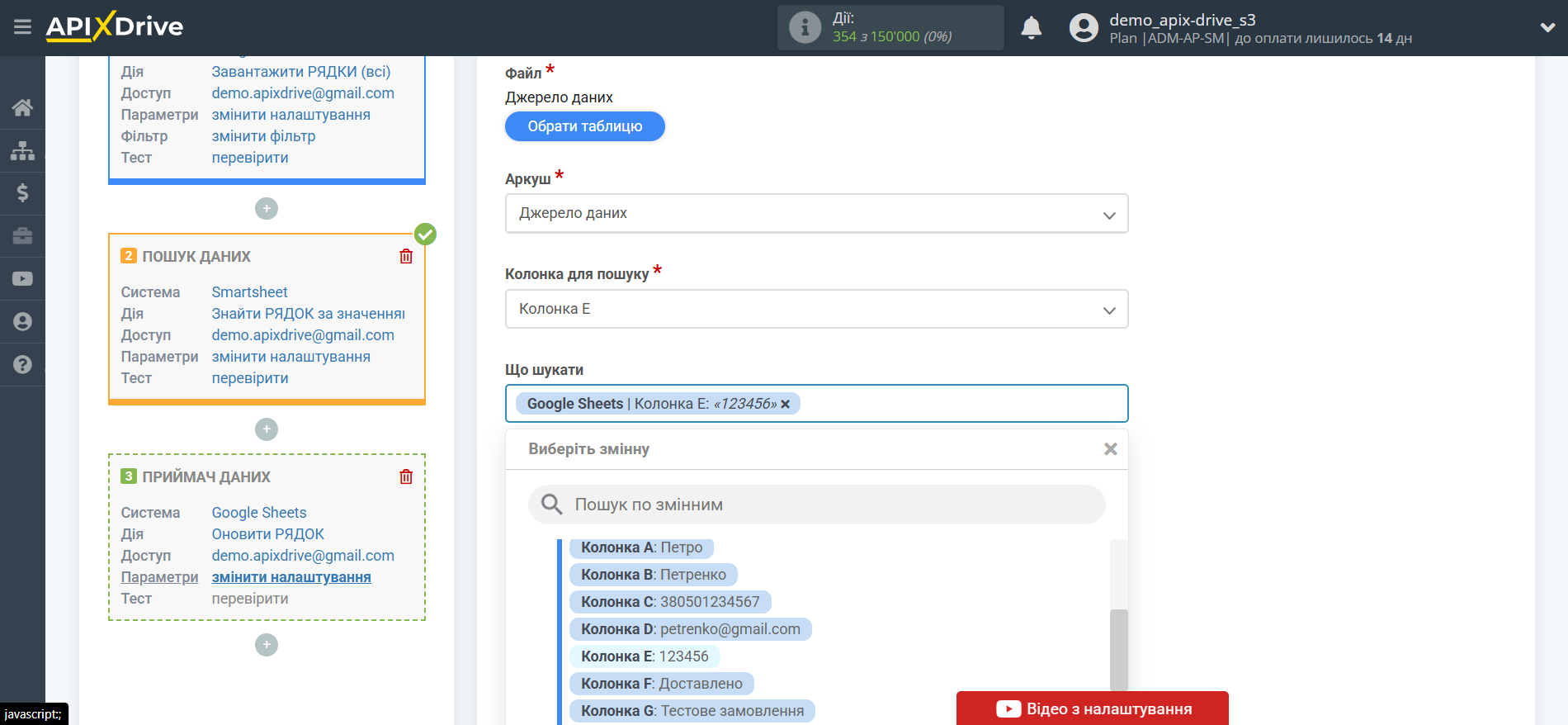Select variable Колонка A: Петро
Screen dimensions: 1568x725
tap(641, 547)
